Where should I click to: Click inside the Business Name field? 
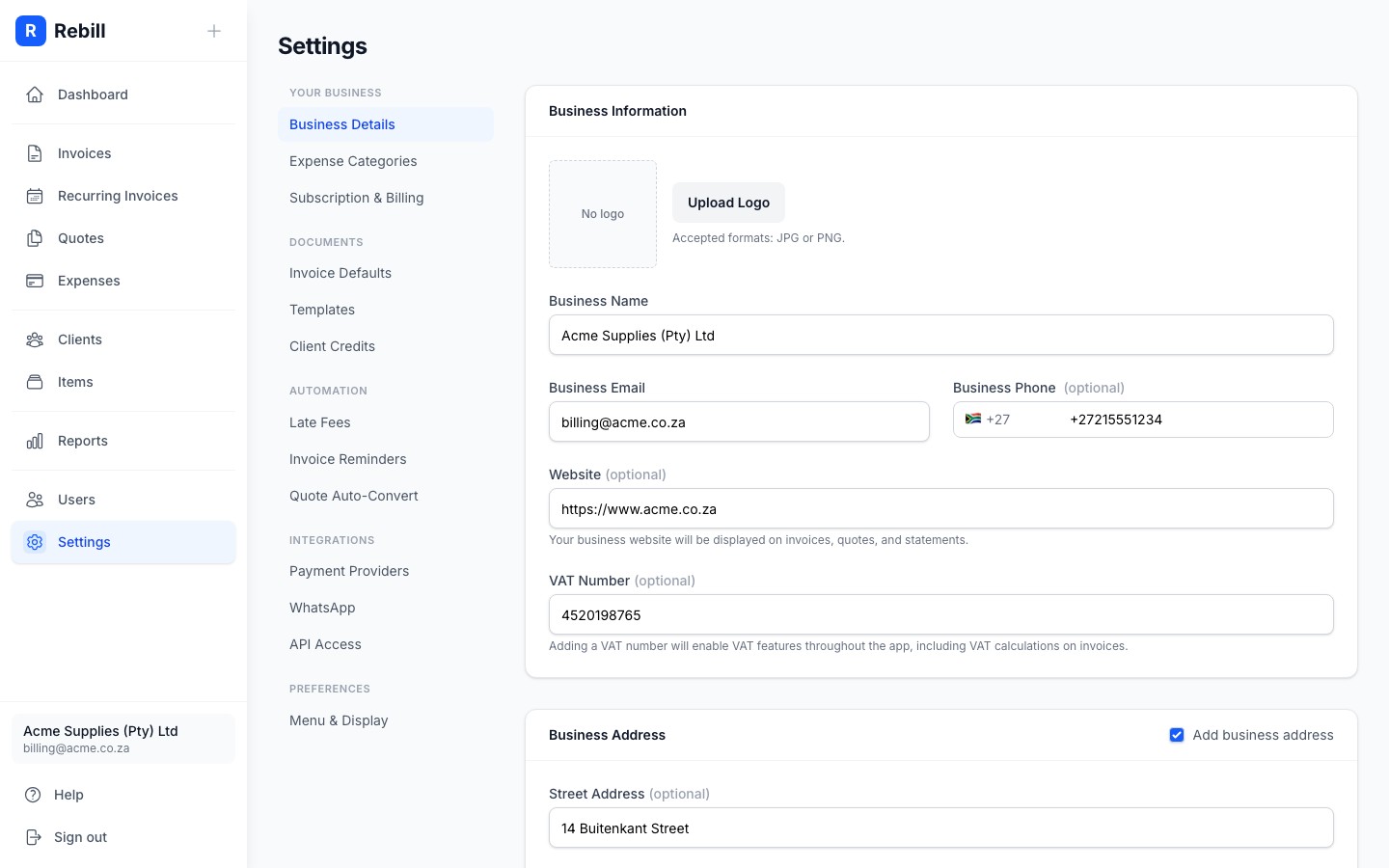coord(941,335)
